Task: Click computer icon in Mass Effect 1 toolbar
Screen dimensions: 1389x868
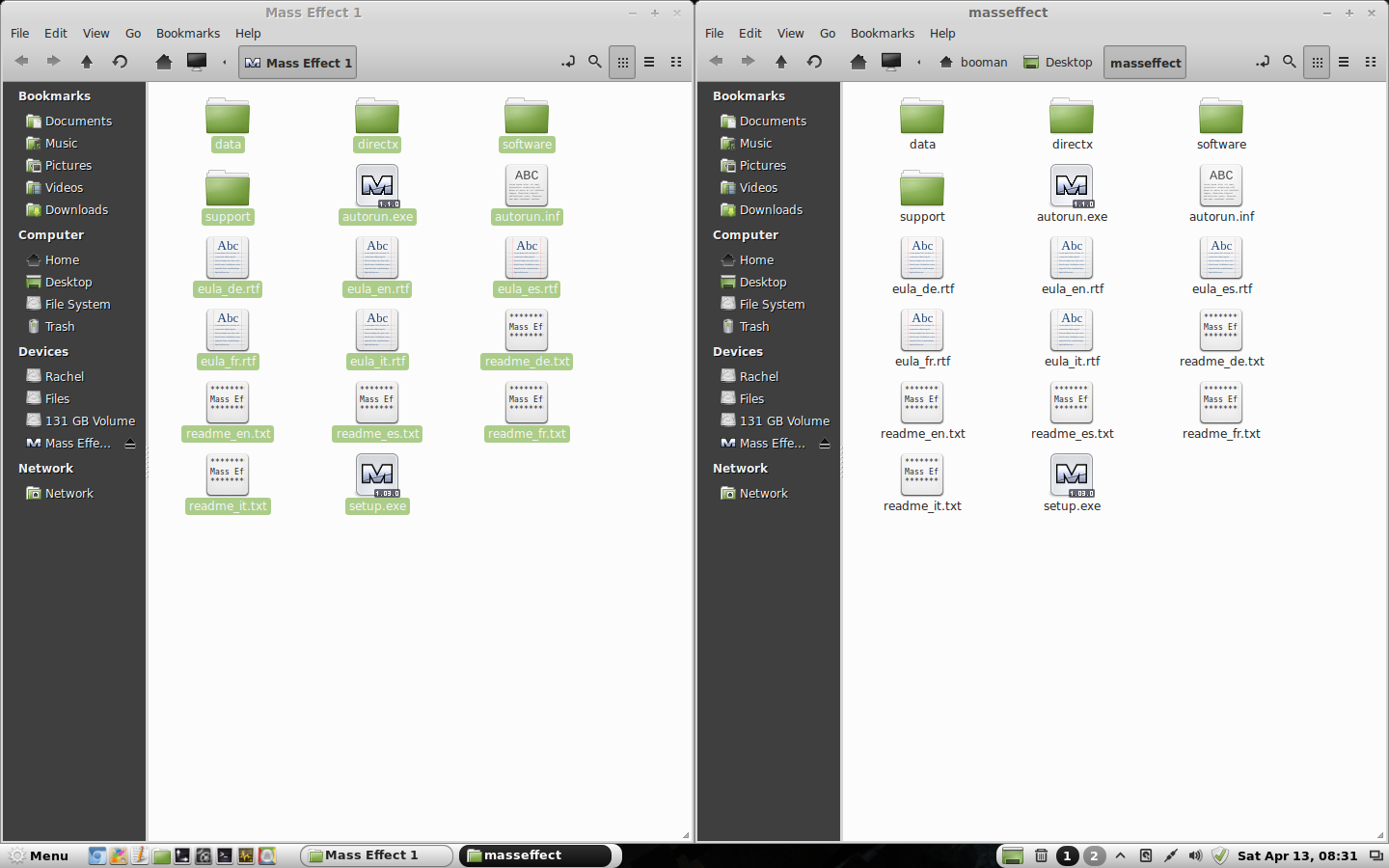Action: (x=197, y=62)
